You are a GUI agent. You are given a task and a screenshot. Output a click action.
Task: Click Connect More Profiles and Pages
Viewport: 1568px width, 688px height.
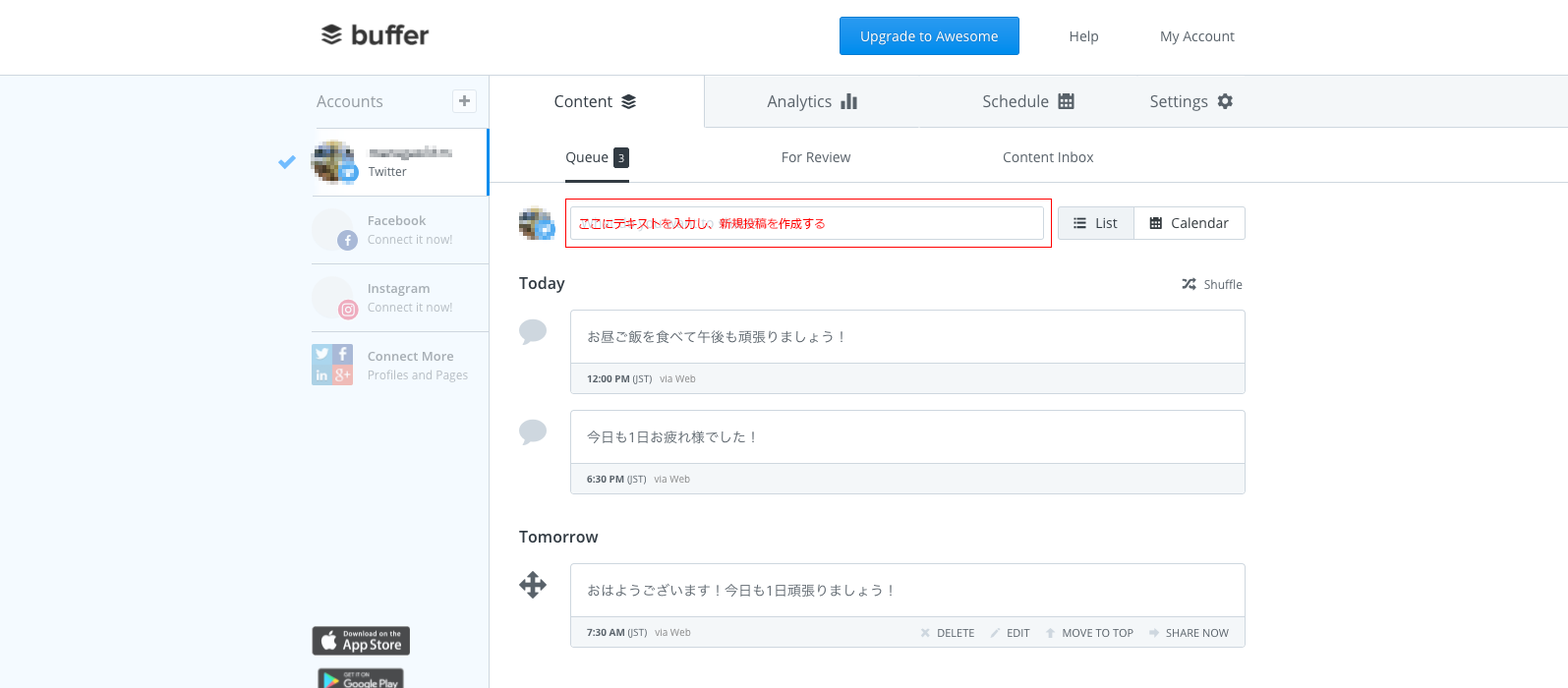pos(418,375)
